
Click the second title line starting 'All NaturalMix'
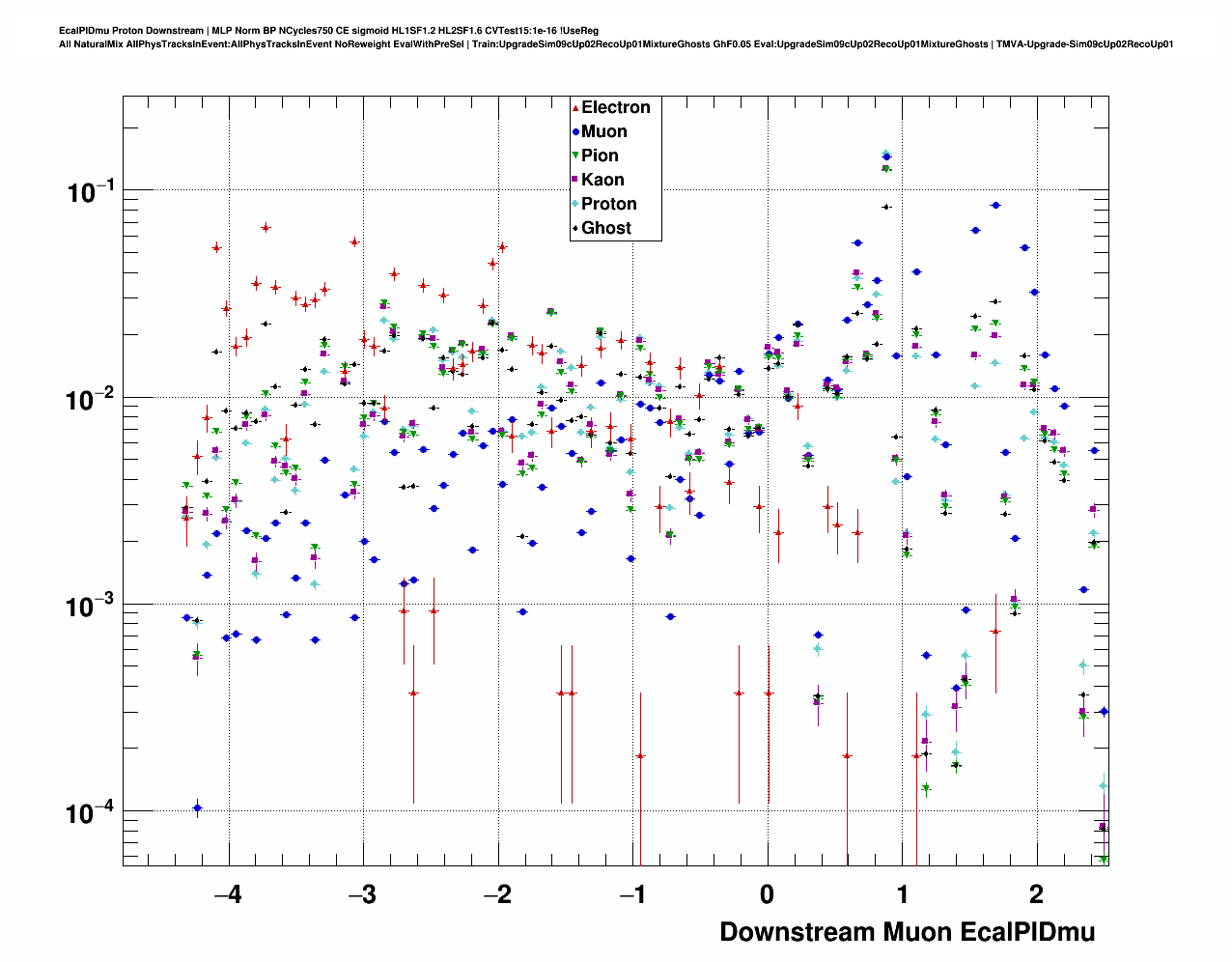[615, 44]
